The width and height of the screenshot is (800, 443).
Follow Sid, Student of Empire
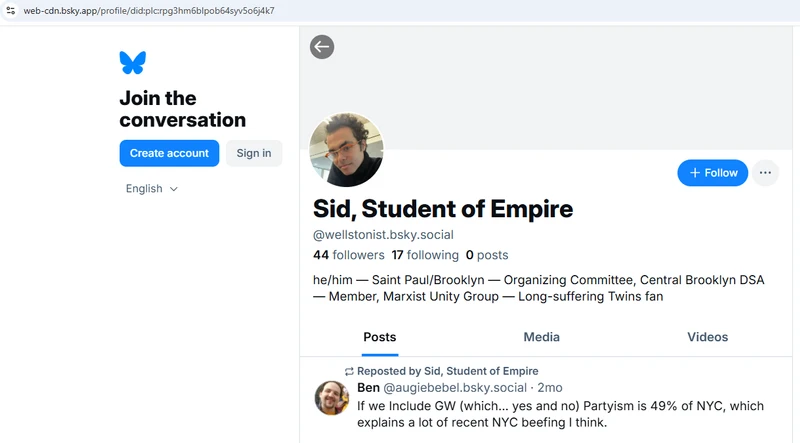[x=712, y=173]
